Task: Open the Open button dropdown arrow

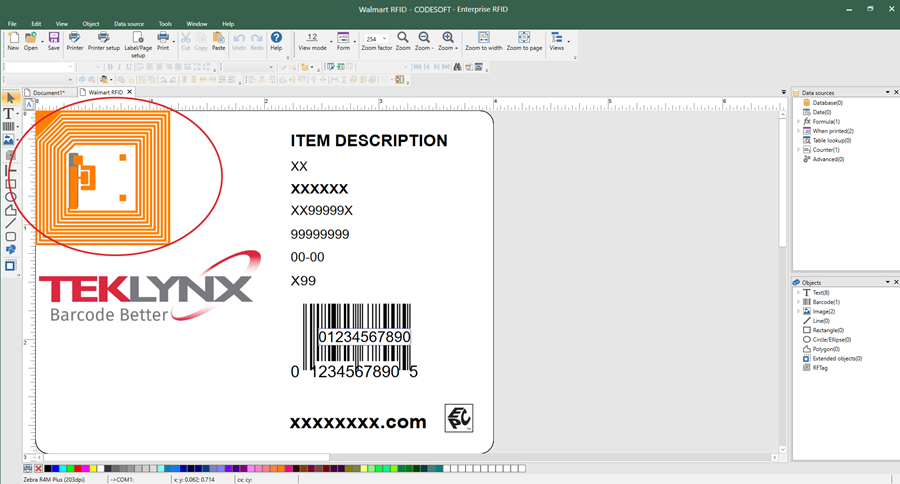Action: 42,41
